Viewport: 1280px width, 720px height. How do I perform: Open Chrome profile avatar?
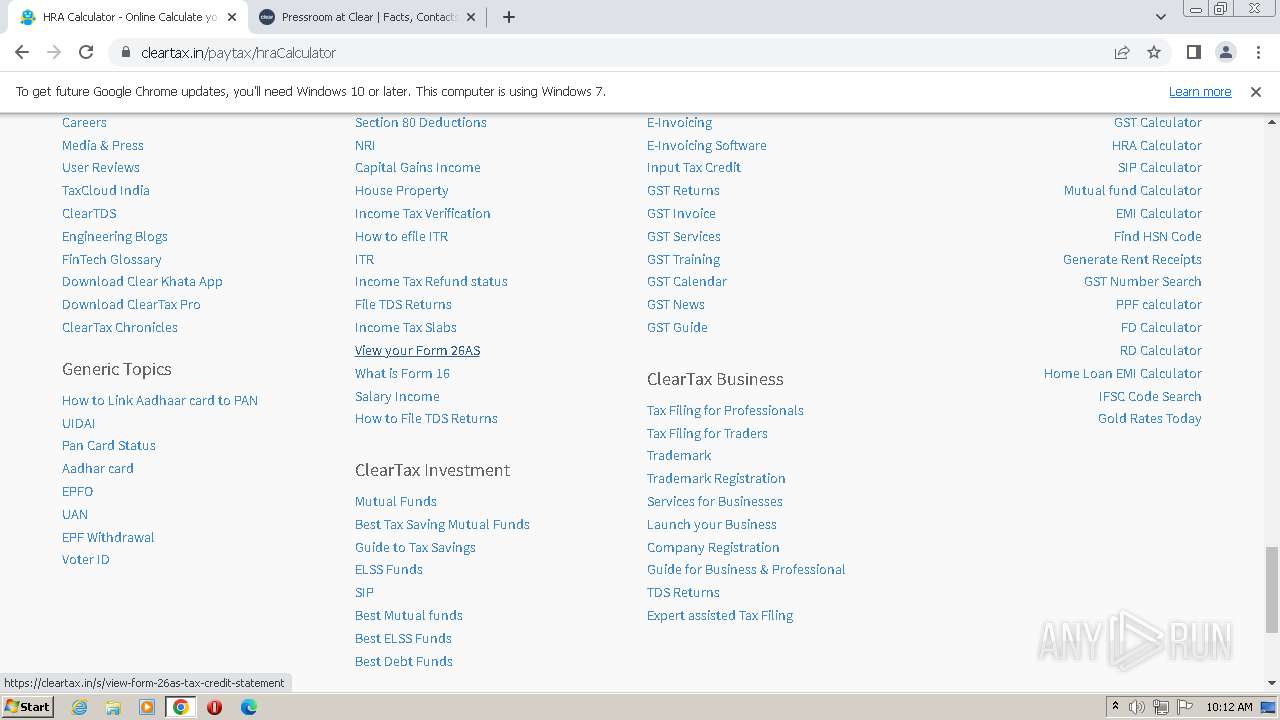pos(1225,52)
